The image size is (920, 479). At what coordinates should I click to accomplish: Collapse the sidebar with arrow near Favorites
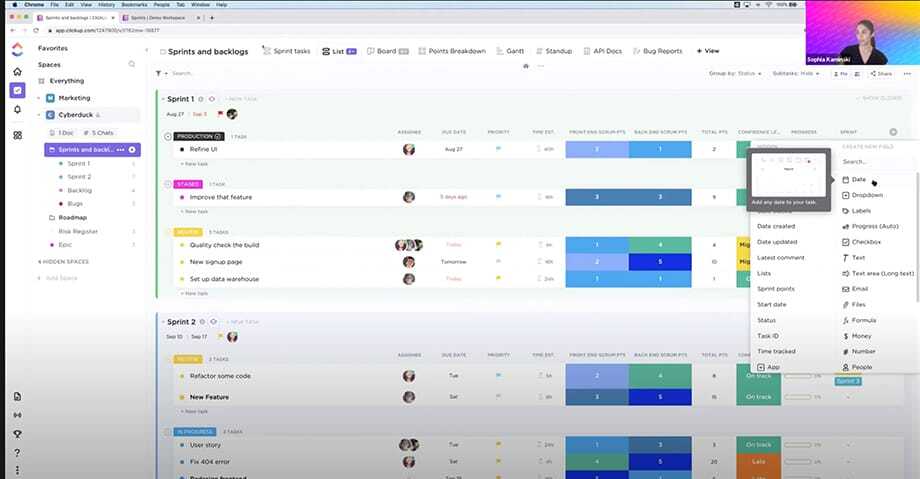147,51
